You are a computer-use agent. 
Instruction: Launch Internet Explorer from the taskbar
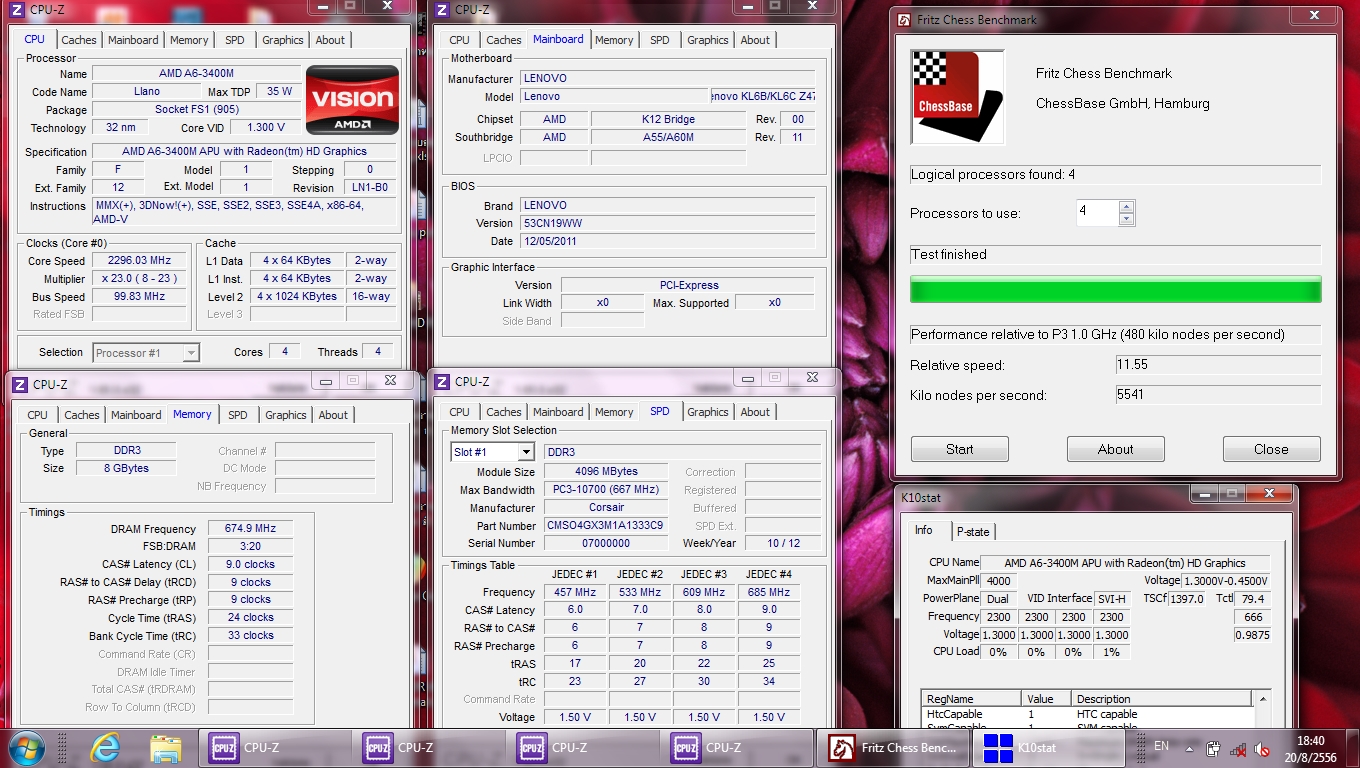[x=105, y=747]
